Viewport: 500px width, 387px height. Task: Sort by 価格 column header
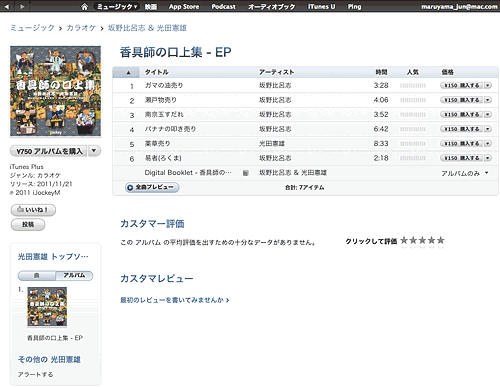pos(447,72)
